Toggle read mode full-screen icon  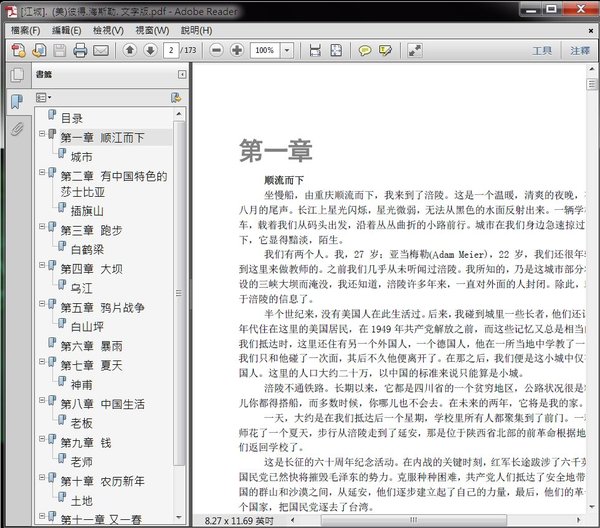(x=336, y=50)
